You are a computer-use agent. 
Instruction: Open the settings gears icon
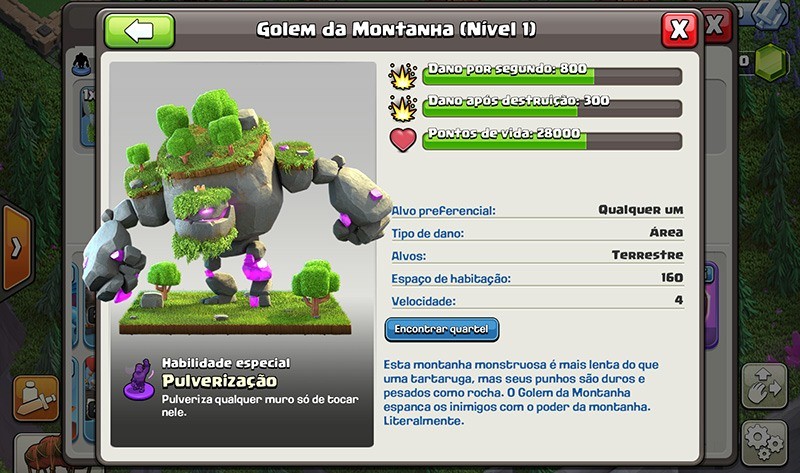764,443
